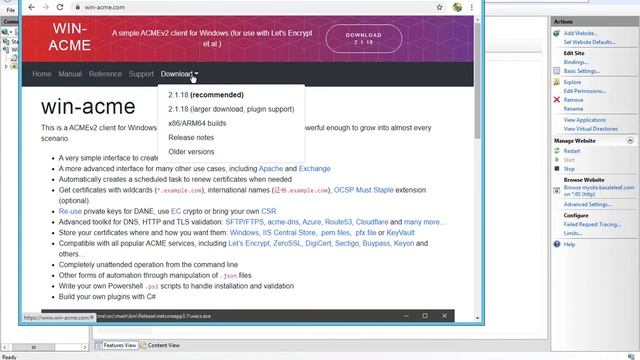Click Set Website Defaults in IIS Actions
The width and height of the screenshot is (640, 360).
click(x=589, y=42)
